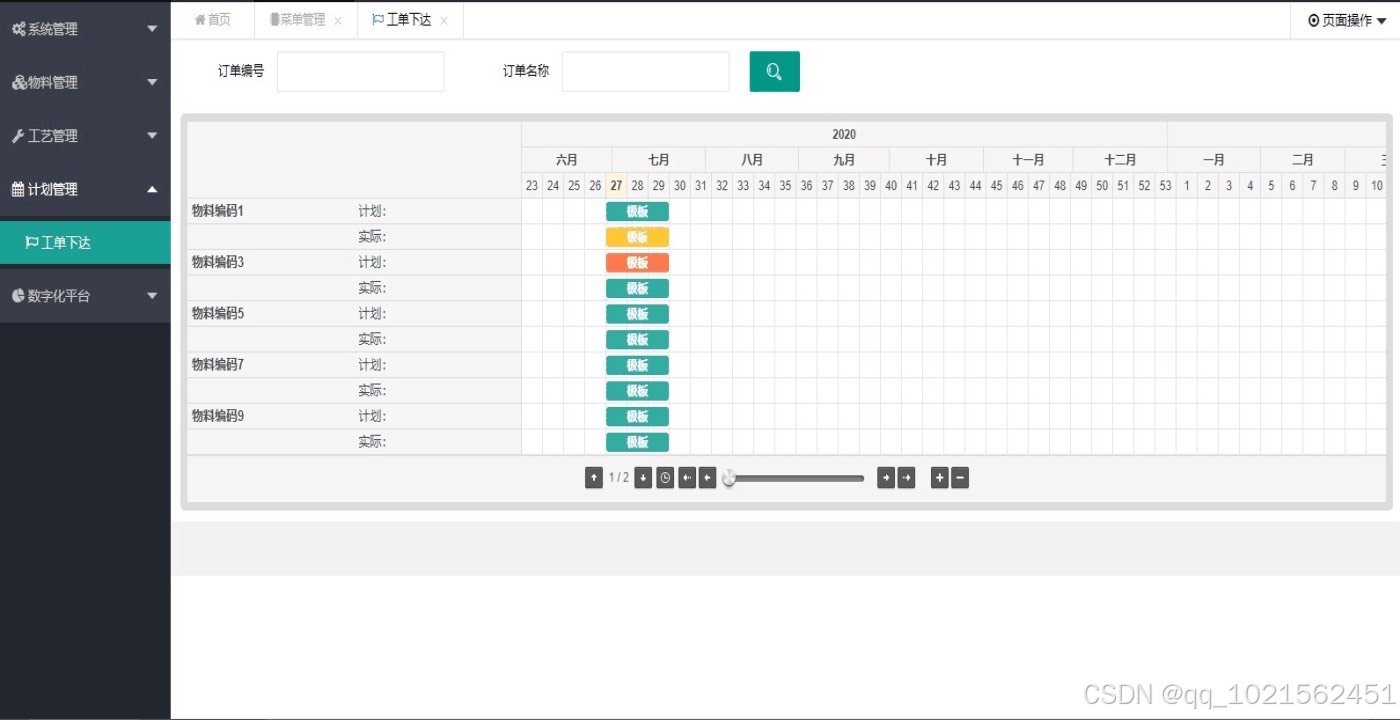Viewport: 1400px width, 720px height.
Task: Click the 物料编码5 row label
Action: pos(217,313)
